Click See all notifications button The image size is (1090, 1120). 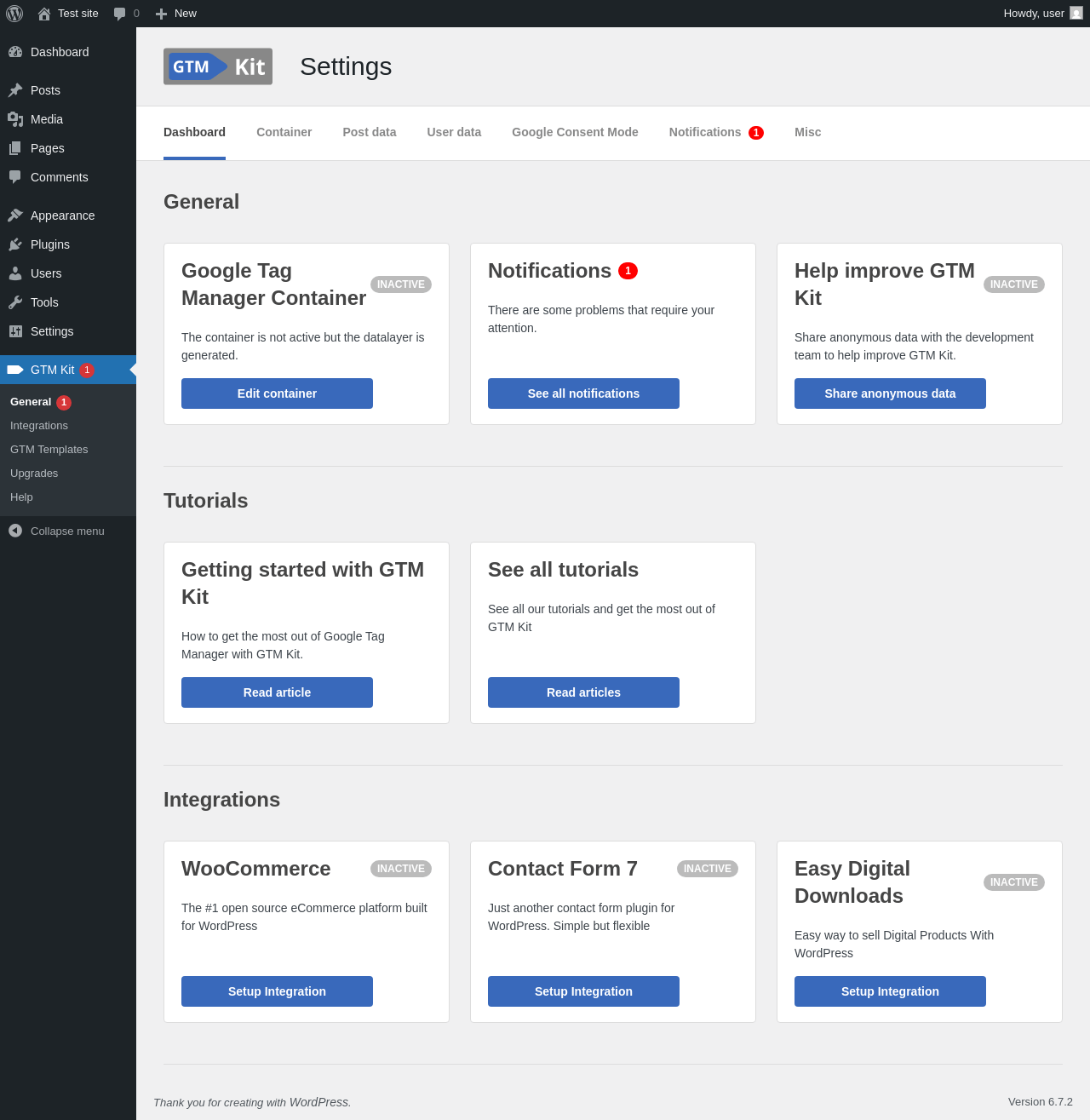click(583, 393)
